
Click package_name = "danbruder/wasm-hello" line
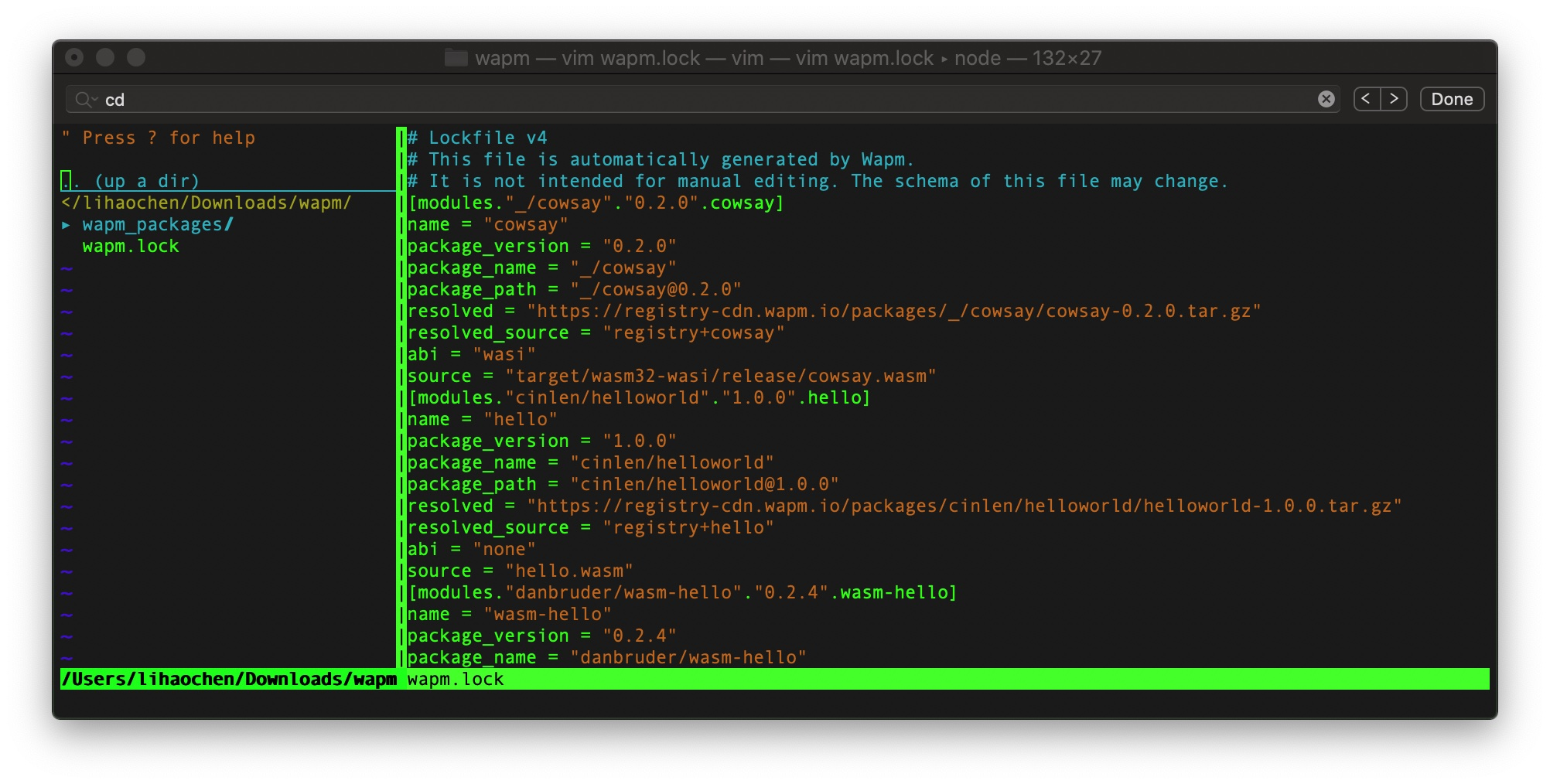tap(607, 657)
